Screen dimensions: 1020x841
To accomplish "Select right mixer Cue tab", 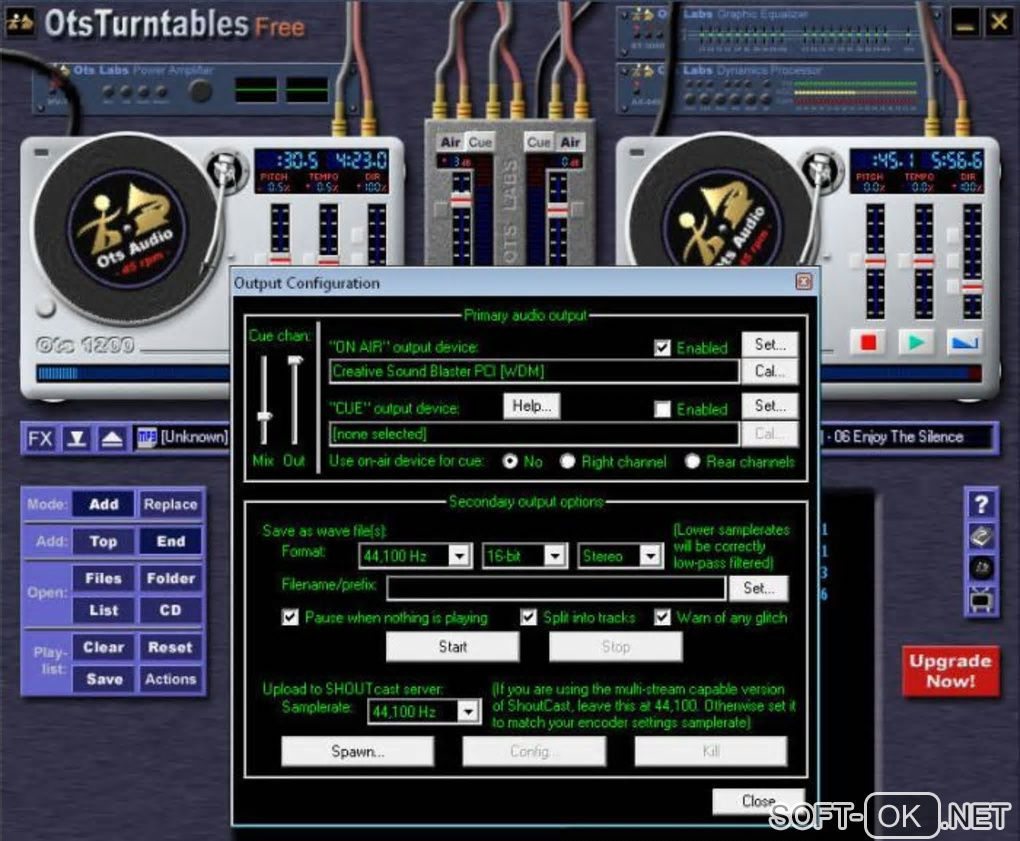I will 539,142.
